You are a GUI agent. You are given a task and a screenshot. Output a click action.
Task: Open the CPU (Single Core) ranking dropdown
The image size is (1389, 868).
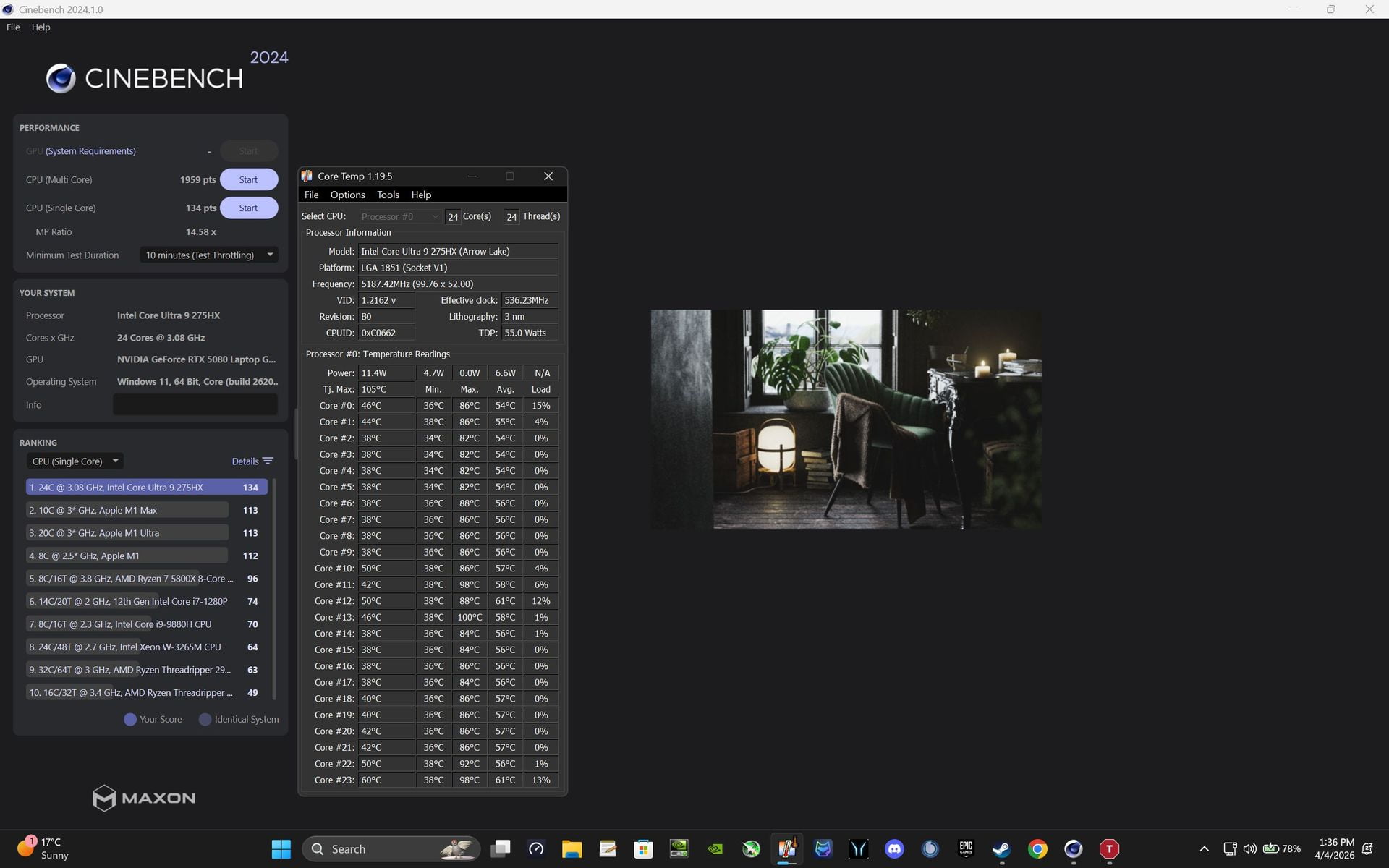[x=75, y=461]
